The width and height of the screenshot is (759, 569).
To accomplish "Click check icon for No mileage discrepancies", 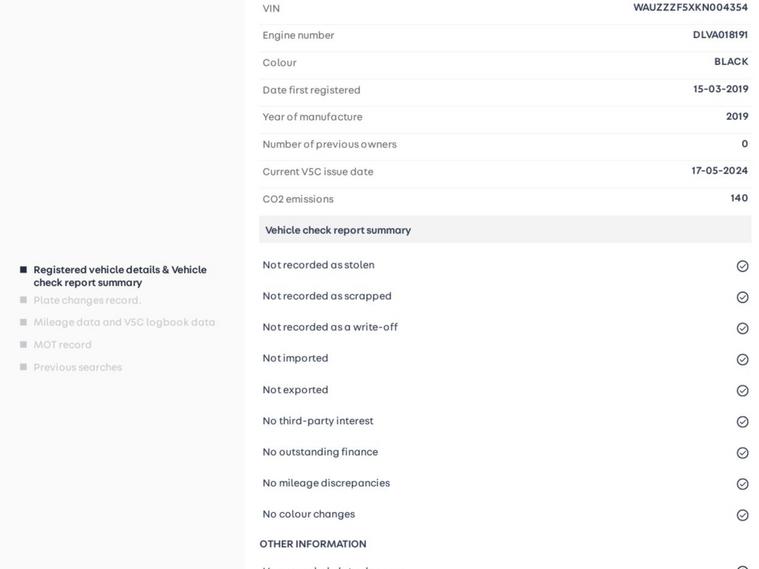I will (x=742, y=484).
